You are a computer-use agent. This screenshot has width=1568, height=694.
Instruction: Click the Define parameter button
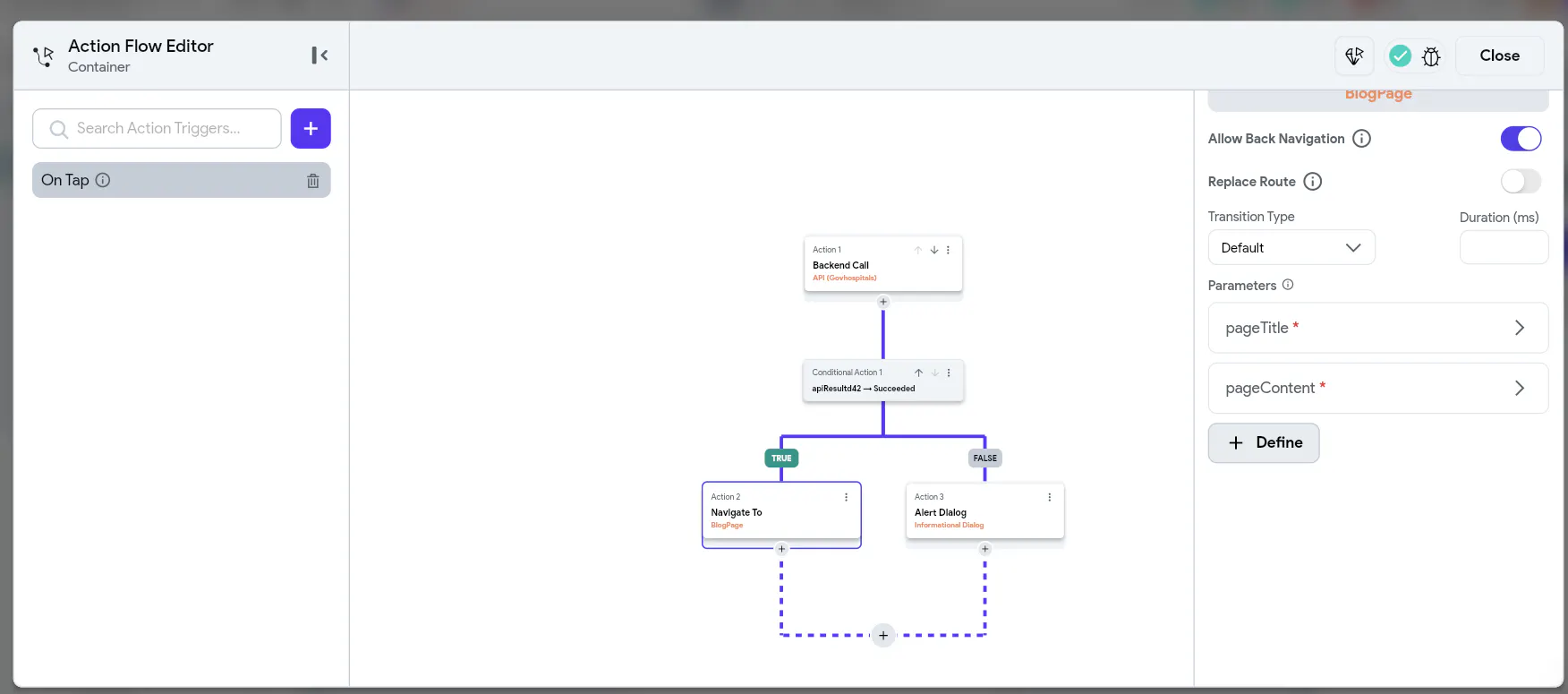(1264, 442)
